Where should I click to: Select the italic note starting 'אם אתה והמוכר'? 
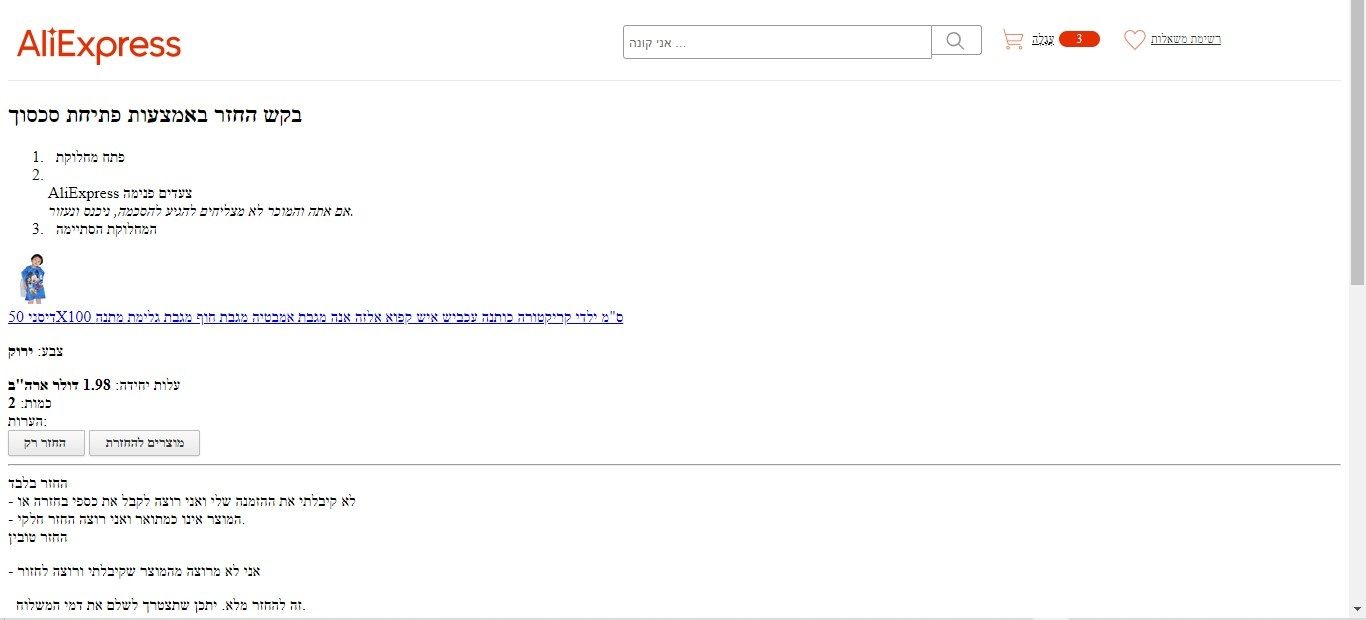tap(201, 211)
